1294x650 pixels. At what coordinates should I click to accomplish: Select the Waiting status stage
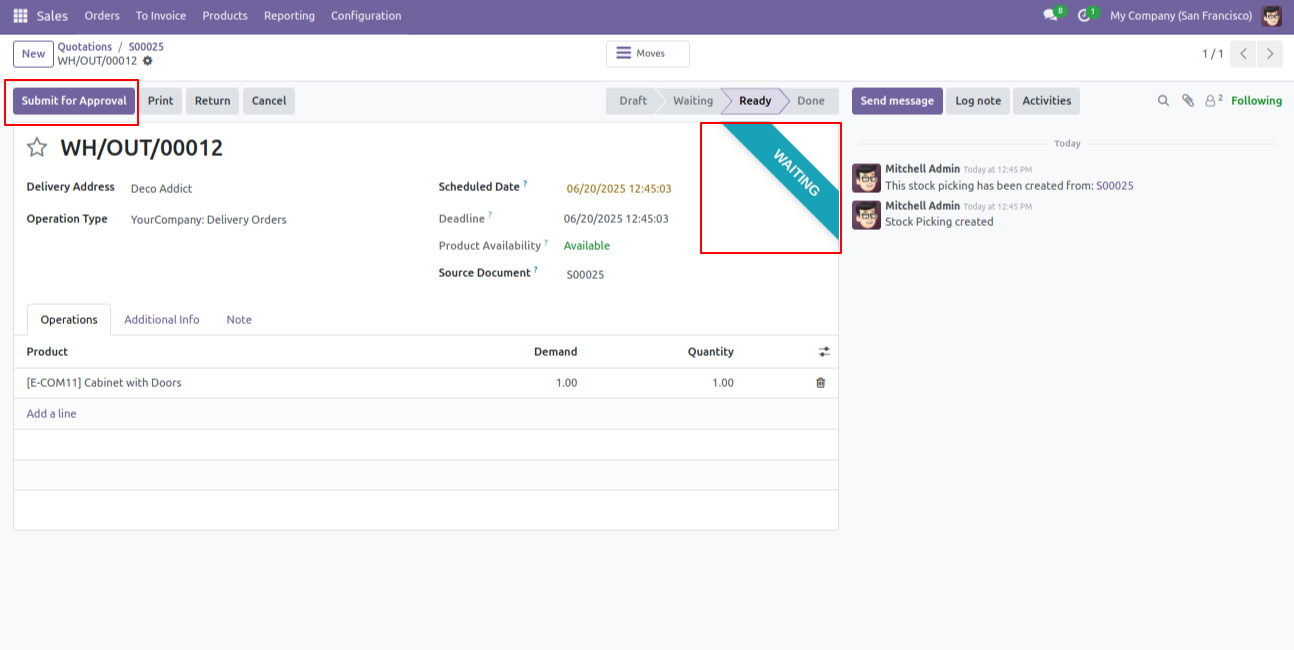coord(692,101)
